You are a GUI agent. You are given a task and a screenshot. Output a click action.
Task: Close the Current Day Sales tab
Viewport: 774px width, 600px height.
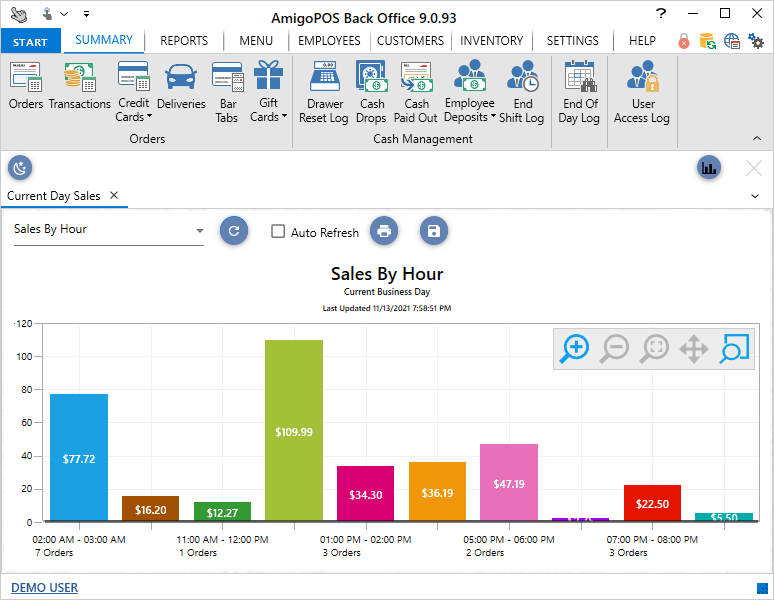coord(114,195)
